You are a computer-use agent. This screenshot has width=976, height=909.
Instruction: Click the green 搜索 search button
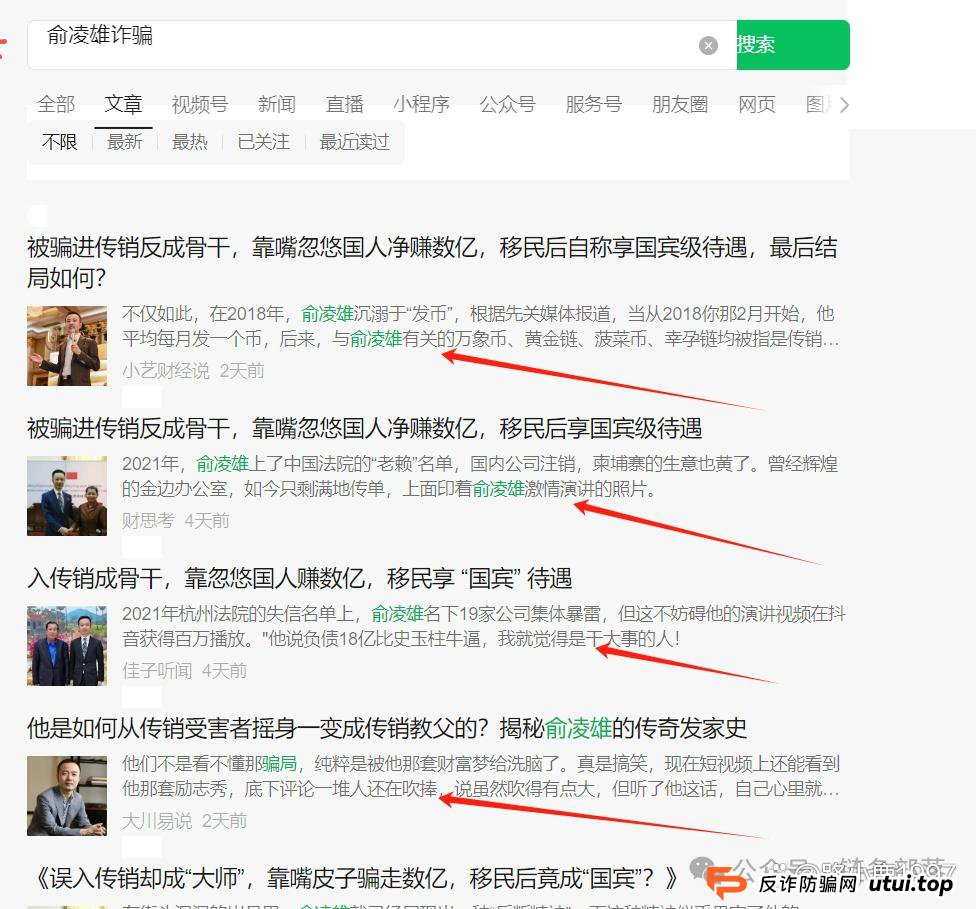793,45
